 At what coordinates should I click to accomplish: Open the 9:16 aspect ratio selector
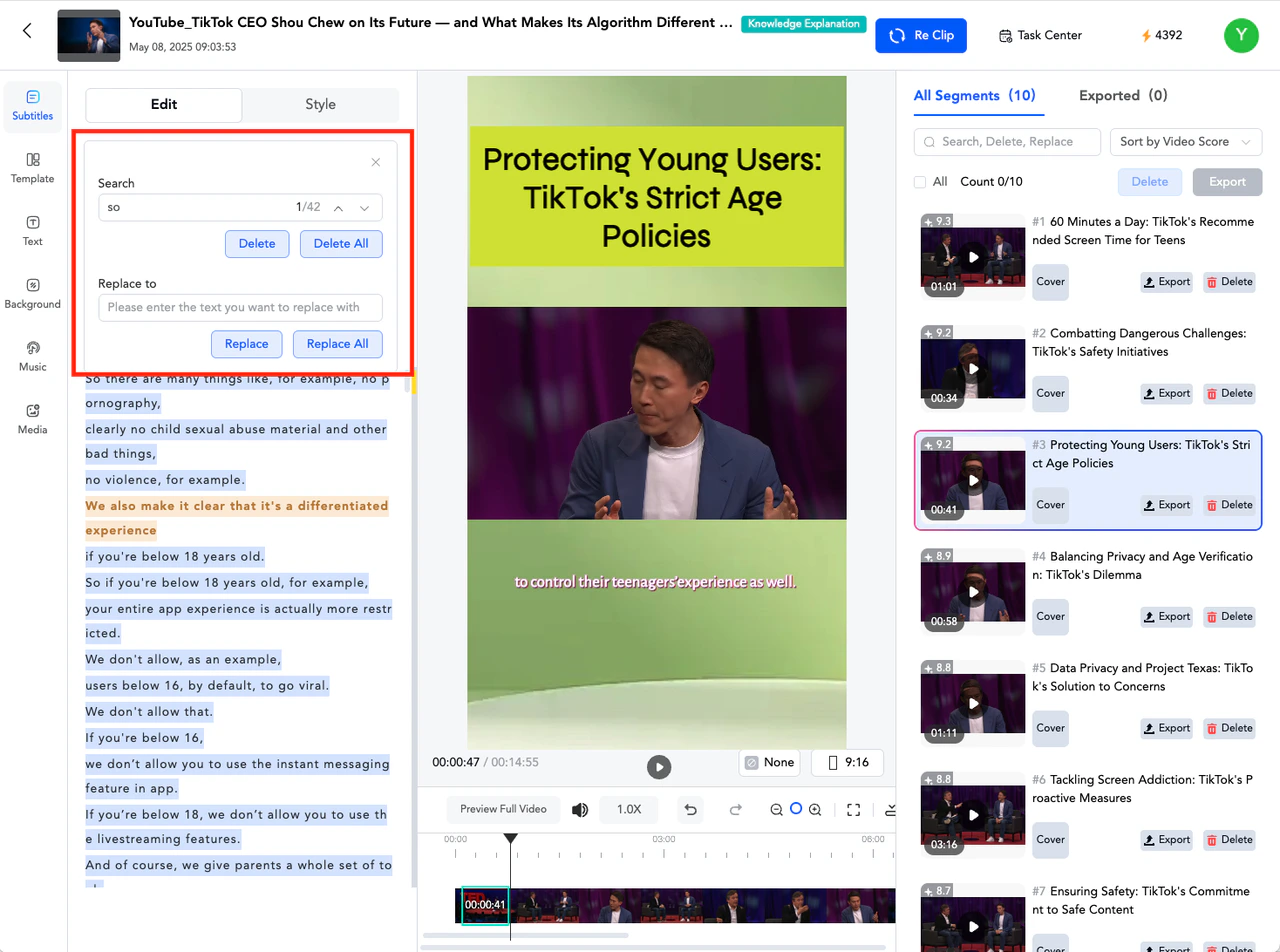(848, 763)
